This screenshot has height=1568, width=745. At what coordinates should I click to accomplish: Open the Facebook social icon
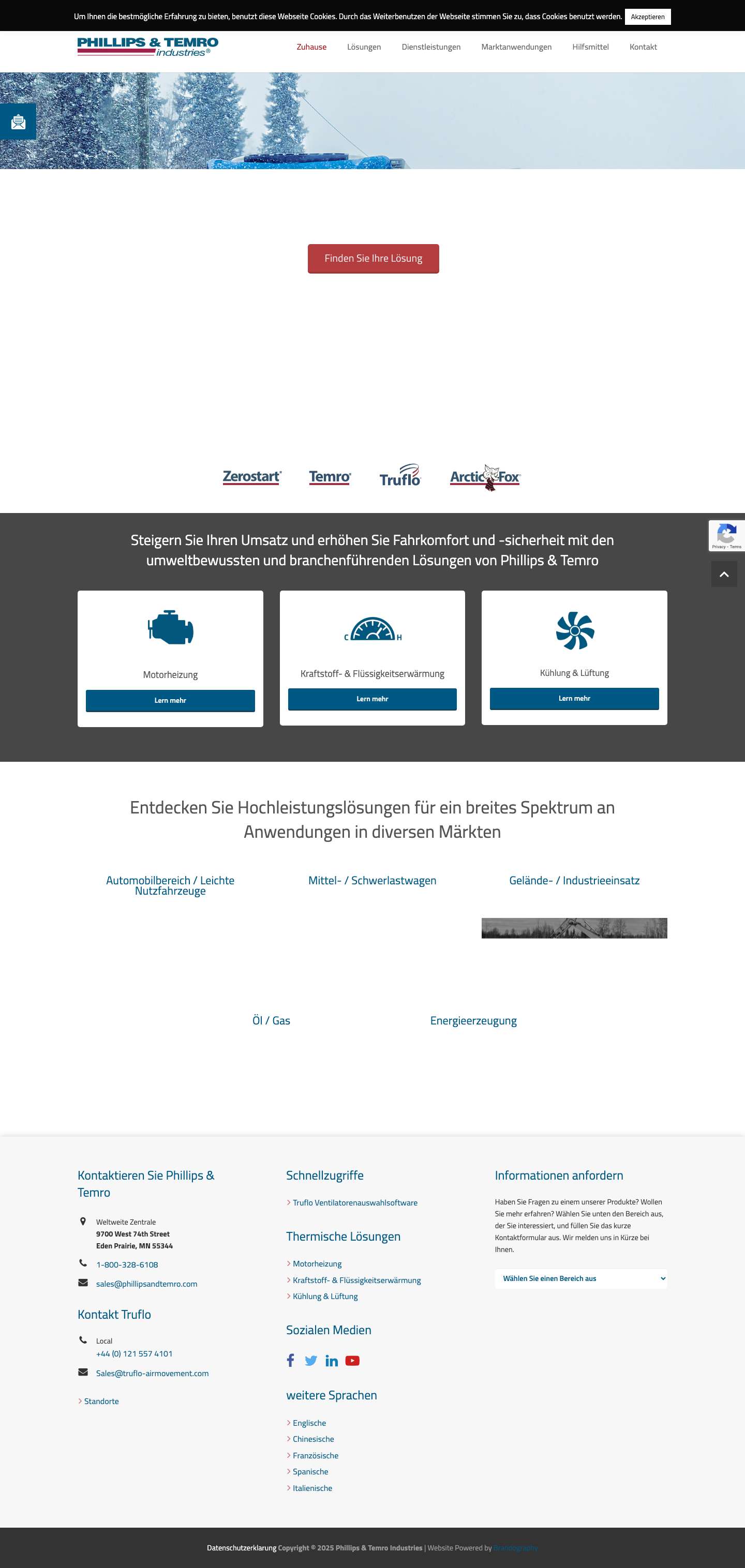tap(291, 1360)
